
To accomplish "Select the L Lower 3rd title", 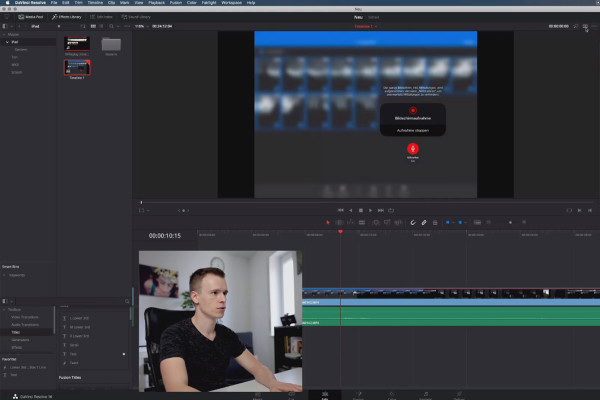I will coord(79,318).
